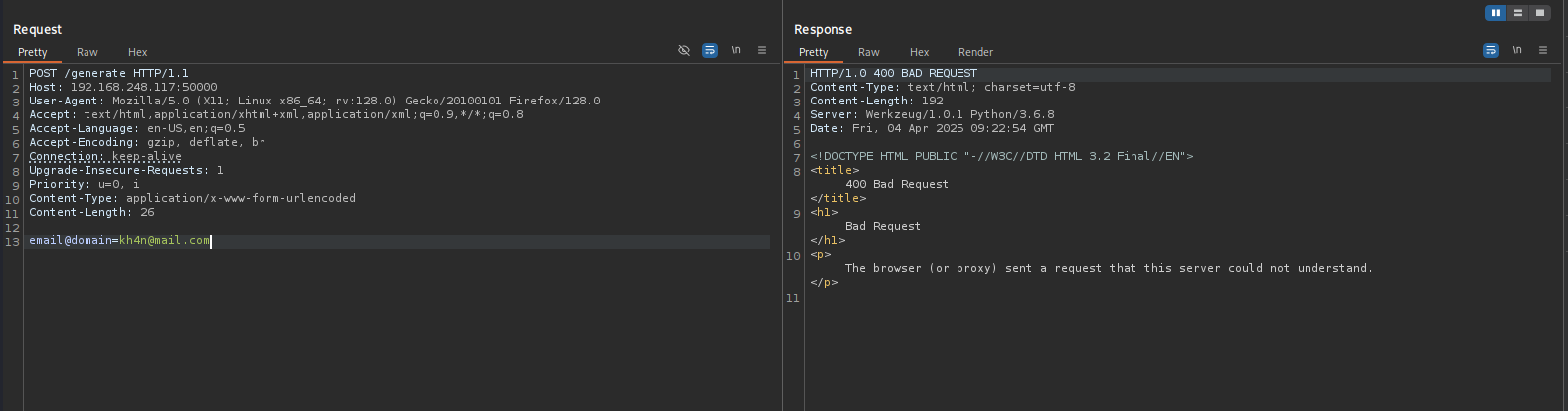The height and width of the screenshot is (411, 1568).
Task: Open Response panel hamburger options menu
Action: point(1543,50)
